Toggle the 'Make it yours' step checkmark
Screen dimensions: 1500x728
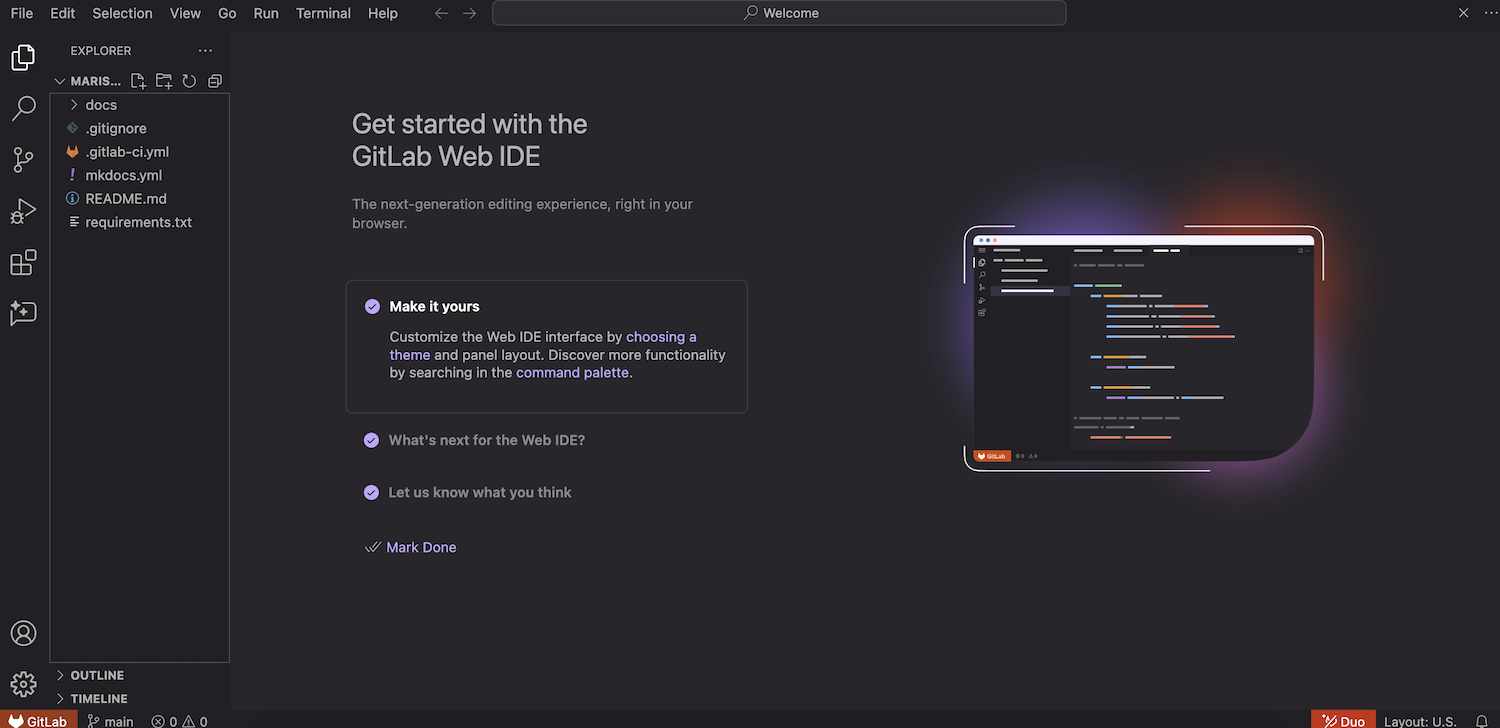[x=372, y=307]
